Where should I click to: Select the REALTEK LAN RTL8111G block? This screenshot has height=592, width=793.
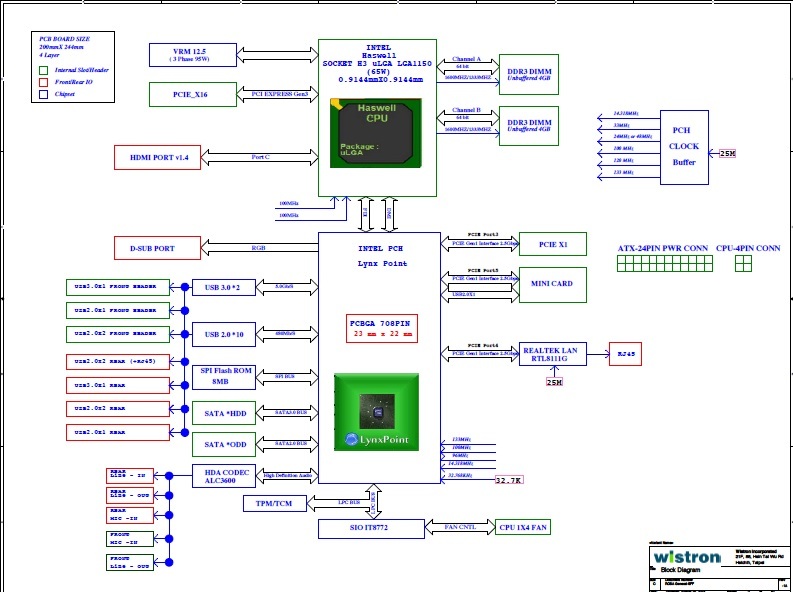(553, 354)
